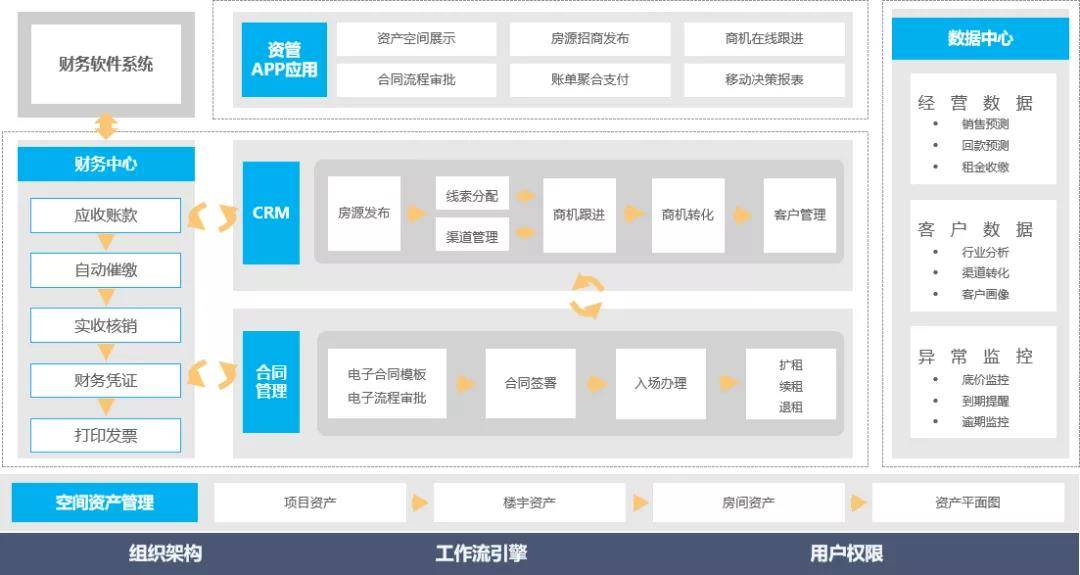Click the 入场办理 box

[661, 384]
